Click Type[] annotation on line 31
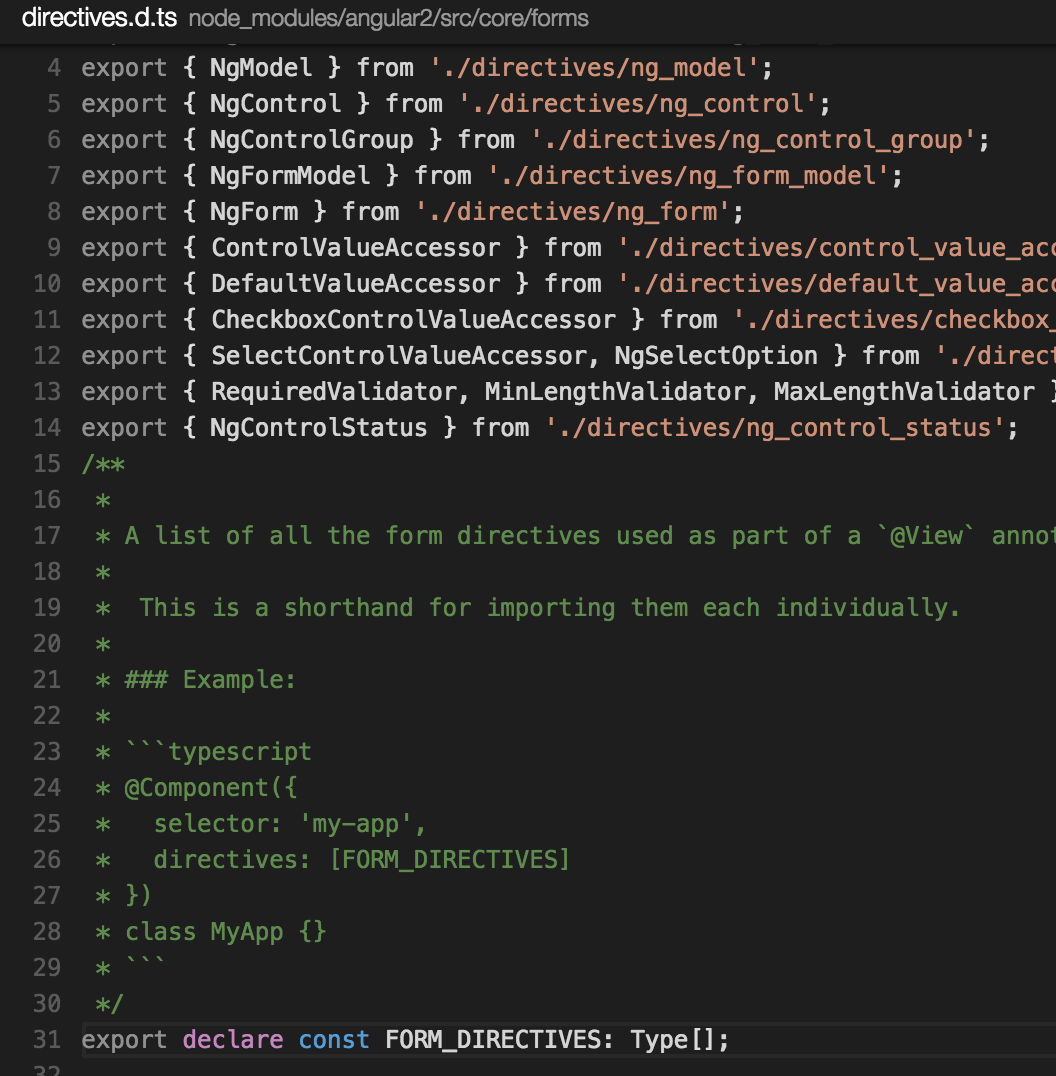The image size is (1056, 1076). [x=672, y=1040]
